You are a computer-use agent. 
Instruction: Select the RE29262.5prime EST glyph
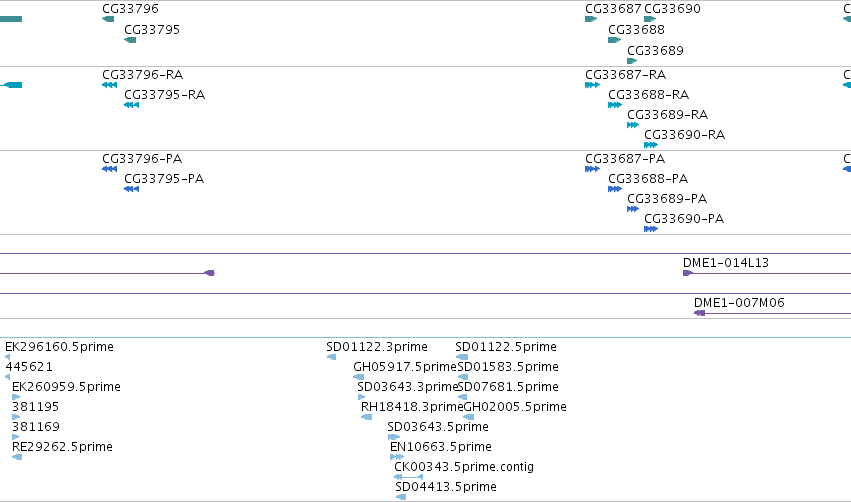17,457
